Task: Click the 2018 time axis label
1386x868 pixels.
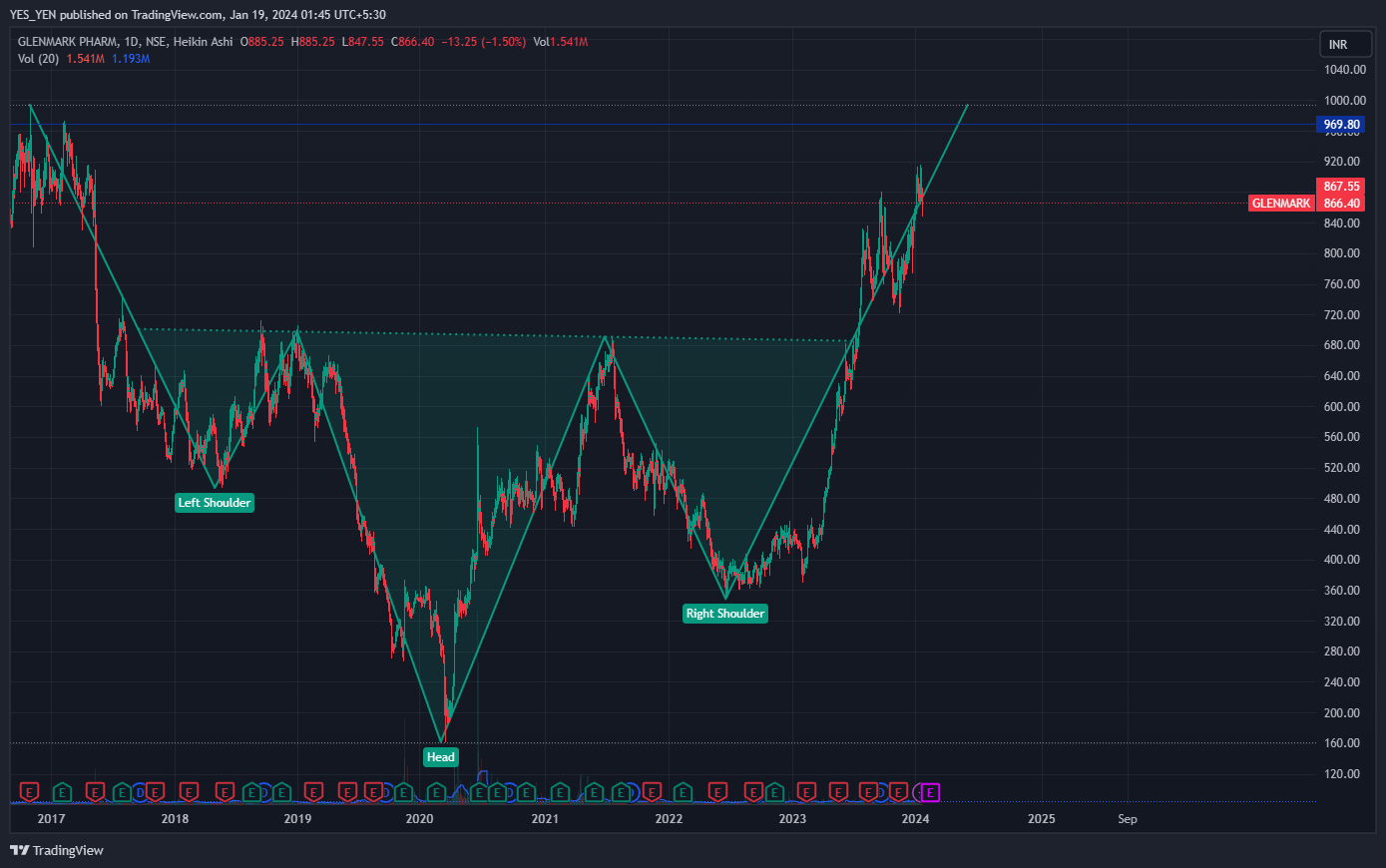Action: [x=175, y=819]
